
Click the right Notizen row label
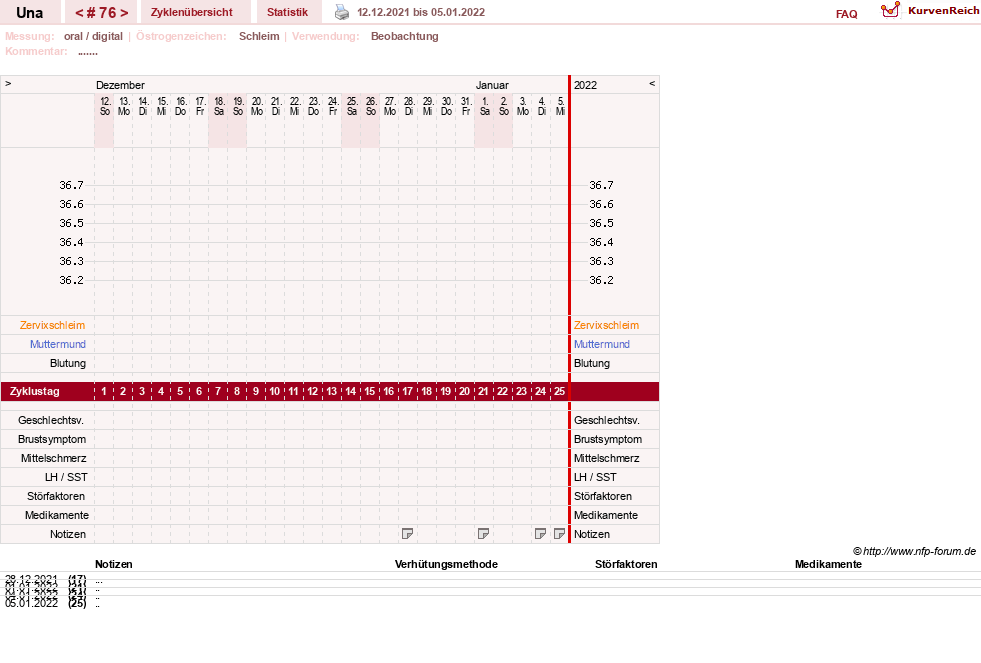point(592,534)
